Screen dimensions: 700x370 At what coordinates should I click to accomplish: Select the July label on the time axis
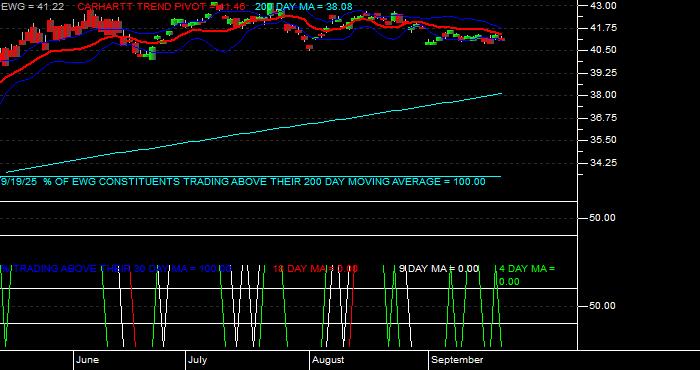coord(197,360)
